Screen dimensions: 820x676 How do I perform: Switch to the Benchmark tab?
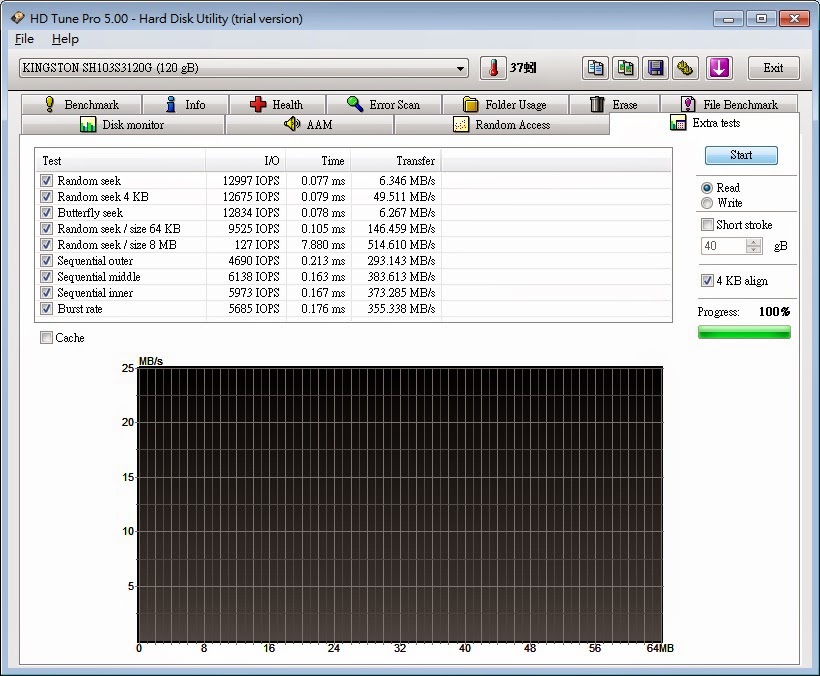(82, 105)
